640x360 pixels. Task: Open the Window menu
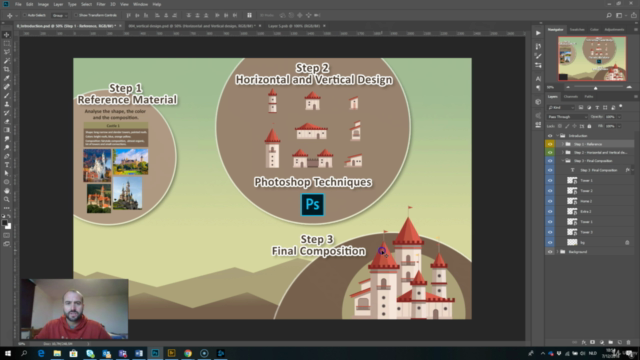click(x=140, y=4)
